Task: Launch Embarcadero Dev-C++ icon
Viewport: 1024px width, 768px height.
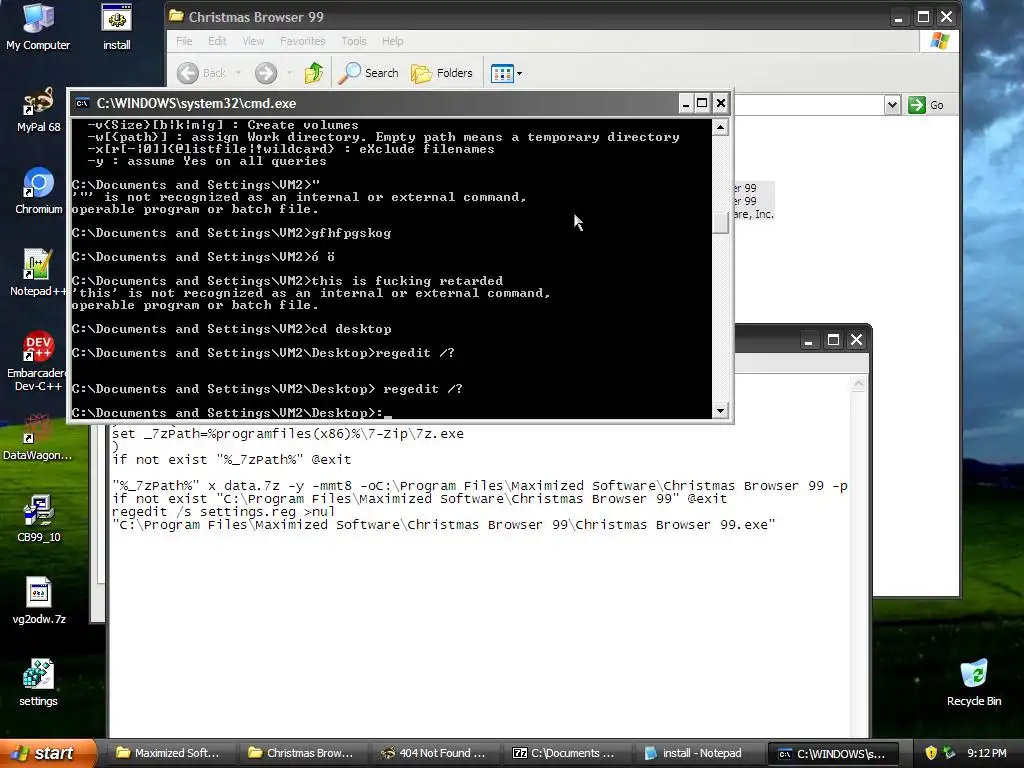Action: (x=38, y=361)
